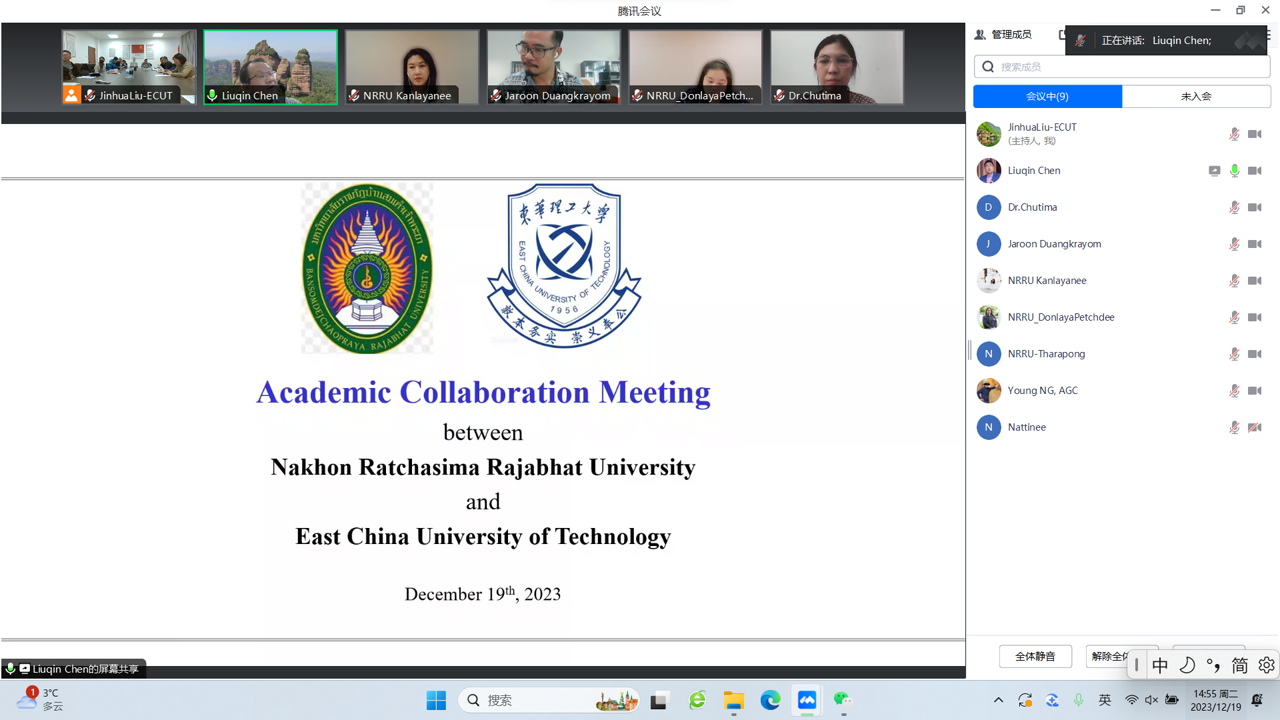Toggle Liuqin Chen's green microphone icon
The width and height of the screenshot is (1280, 720).
click(1235, 171)
